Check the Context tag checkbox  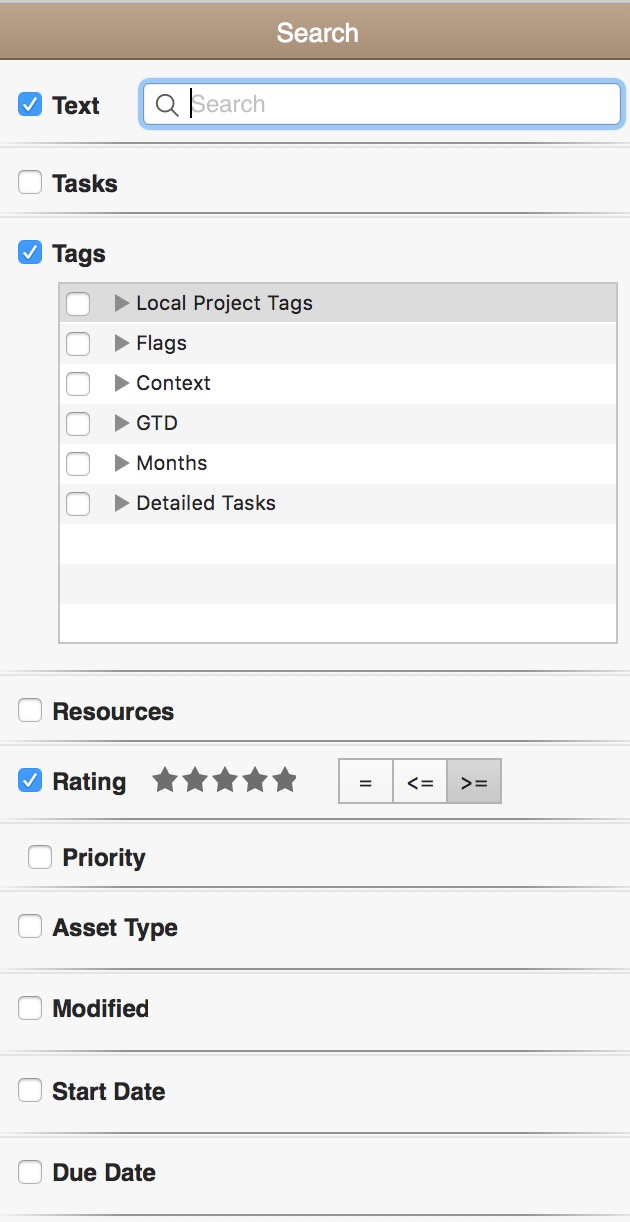[78, 383]
